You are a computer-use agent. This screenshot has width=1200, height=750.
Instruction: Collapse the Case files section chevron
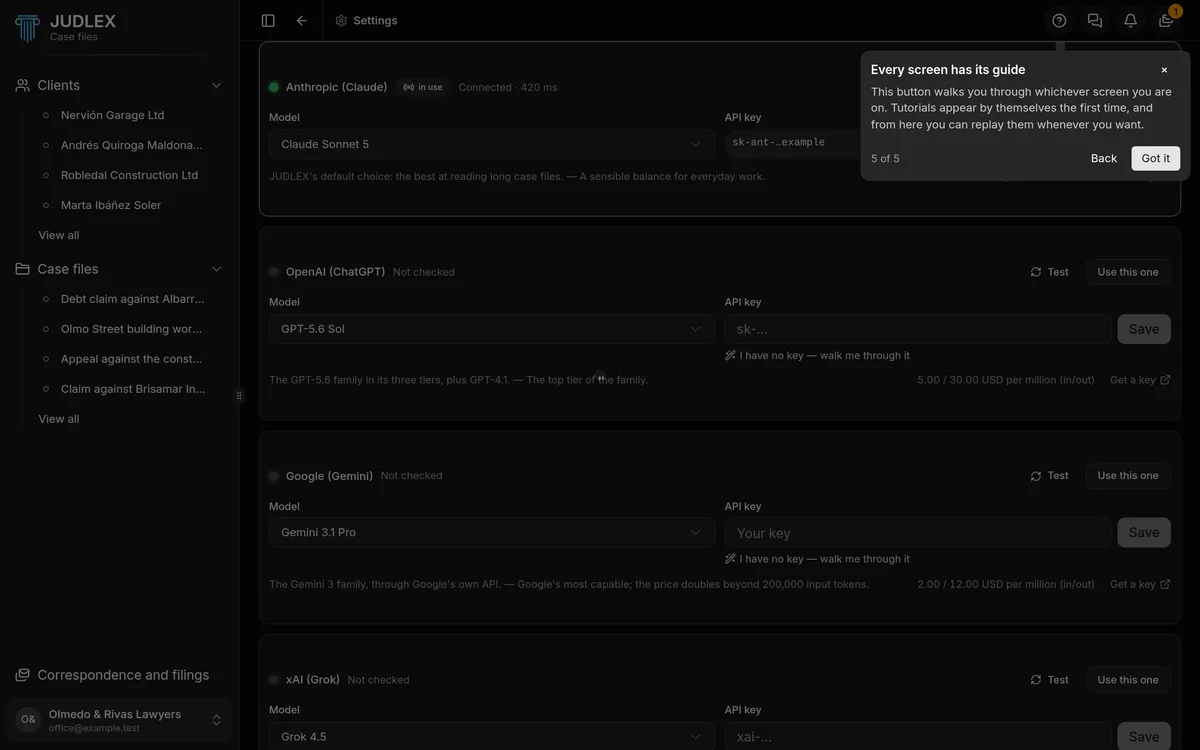[x=216, y=269]
